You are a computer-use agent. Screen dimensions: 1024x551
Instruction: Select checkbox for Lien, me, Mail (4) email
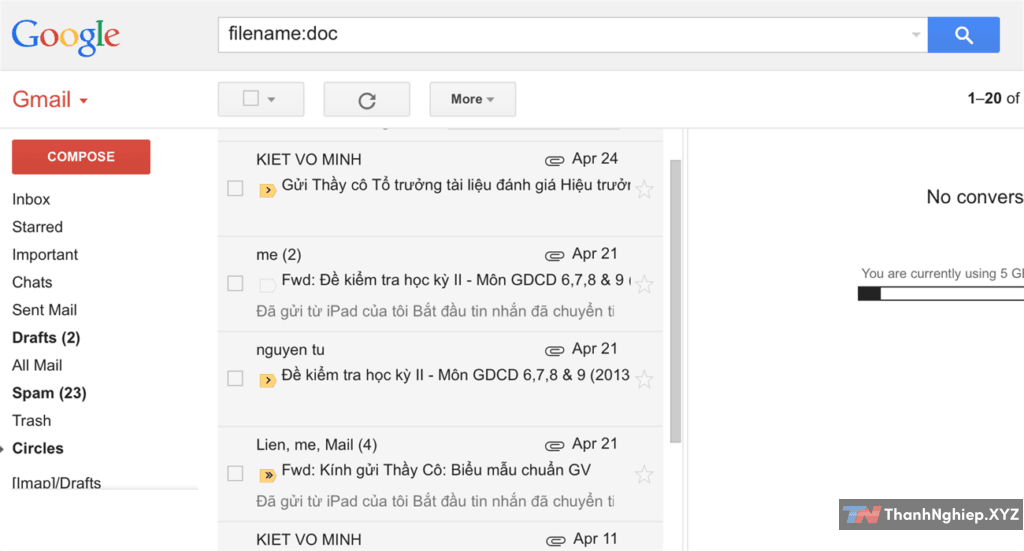(235, 473)
